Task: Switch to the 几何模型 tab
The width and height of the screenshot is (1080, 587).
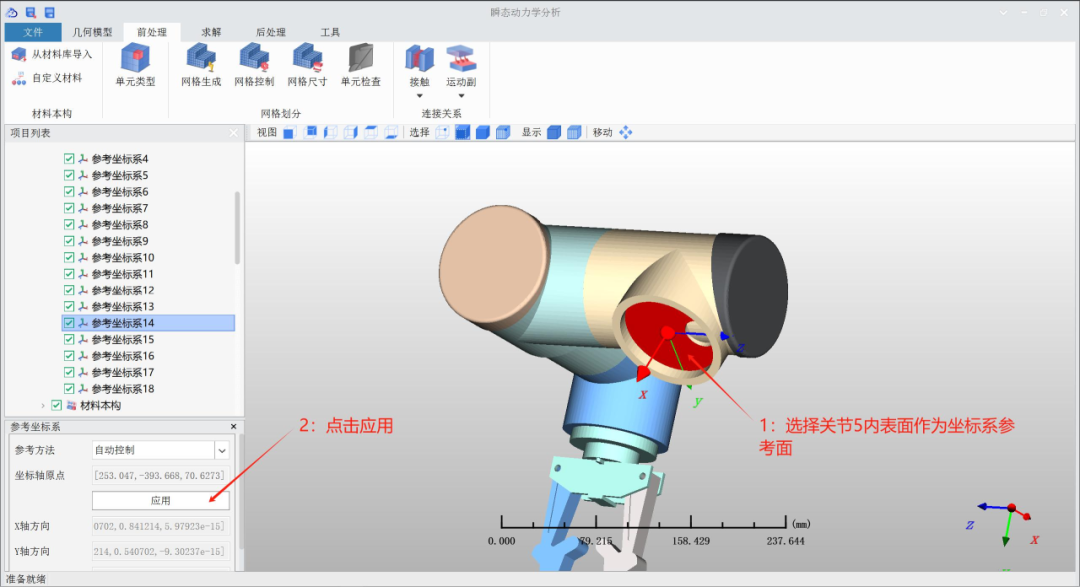Action: tap(92, 32)
